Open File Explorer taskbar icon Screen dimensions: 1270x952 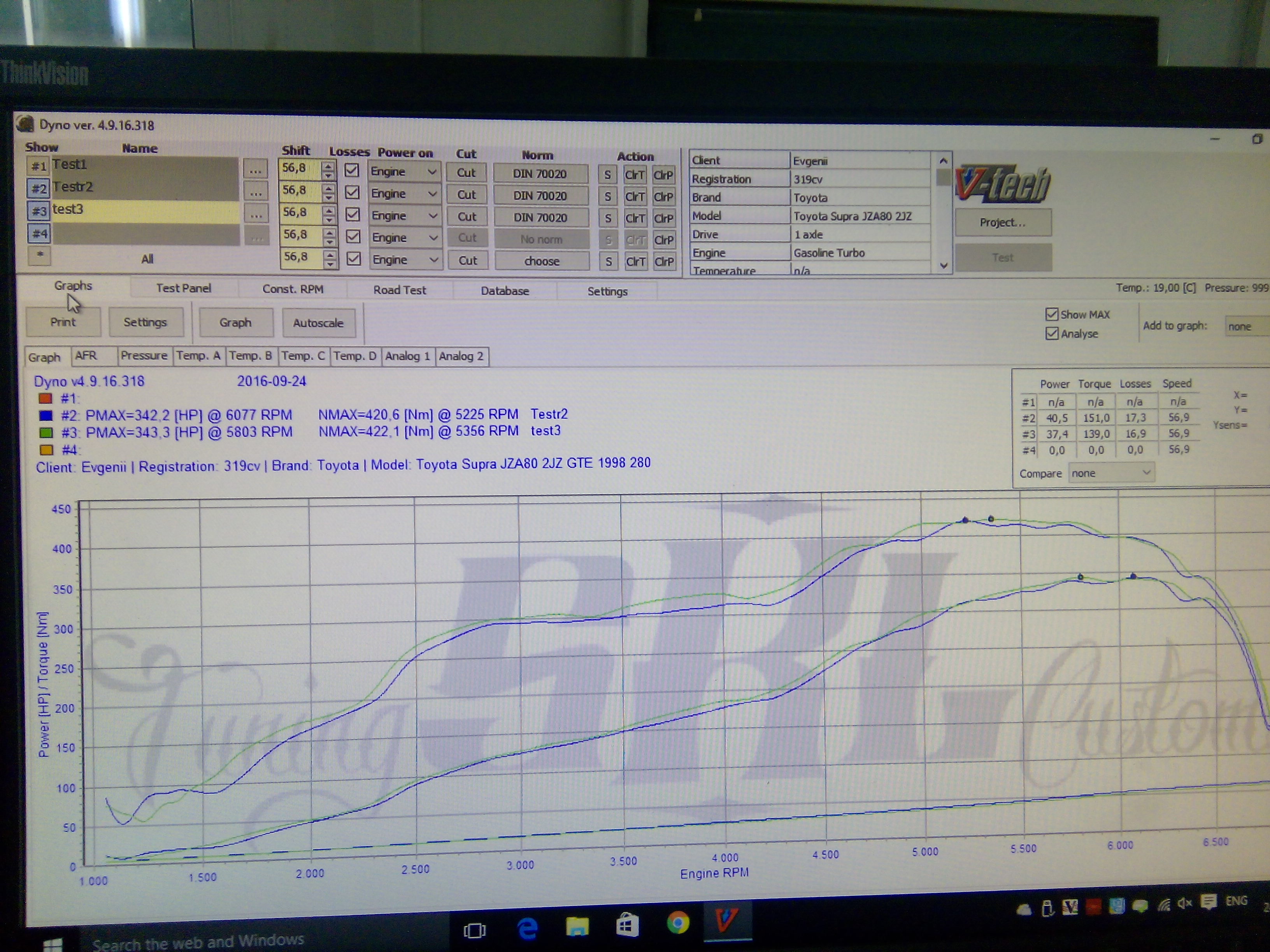[577, 926]
